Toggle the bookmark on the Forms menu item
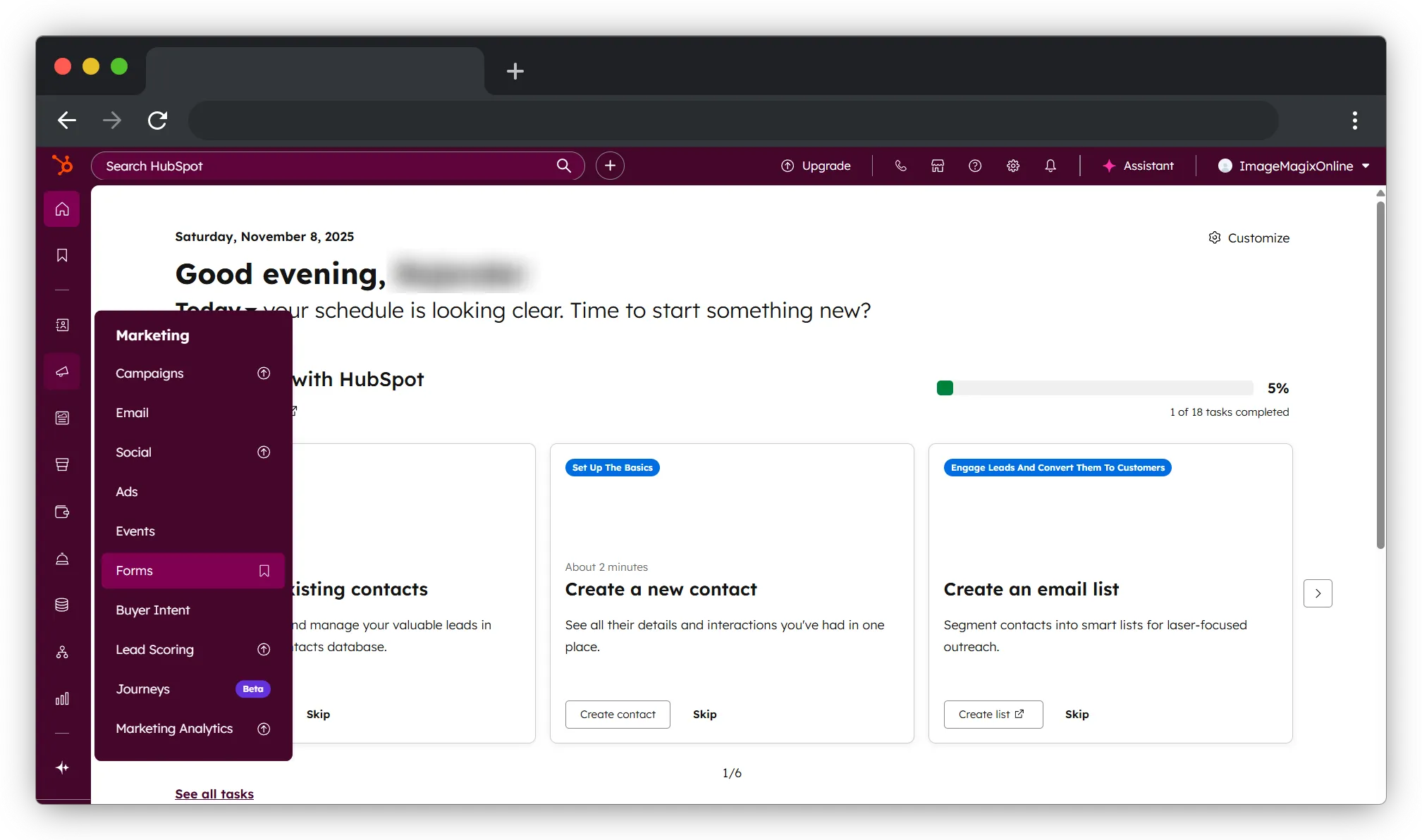Screen dimensions: 1422x840 click(x=263, y=571)
